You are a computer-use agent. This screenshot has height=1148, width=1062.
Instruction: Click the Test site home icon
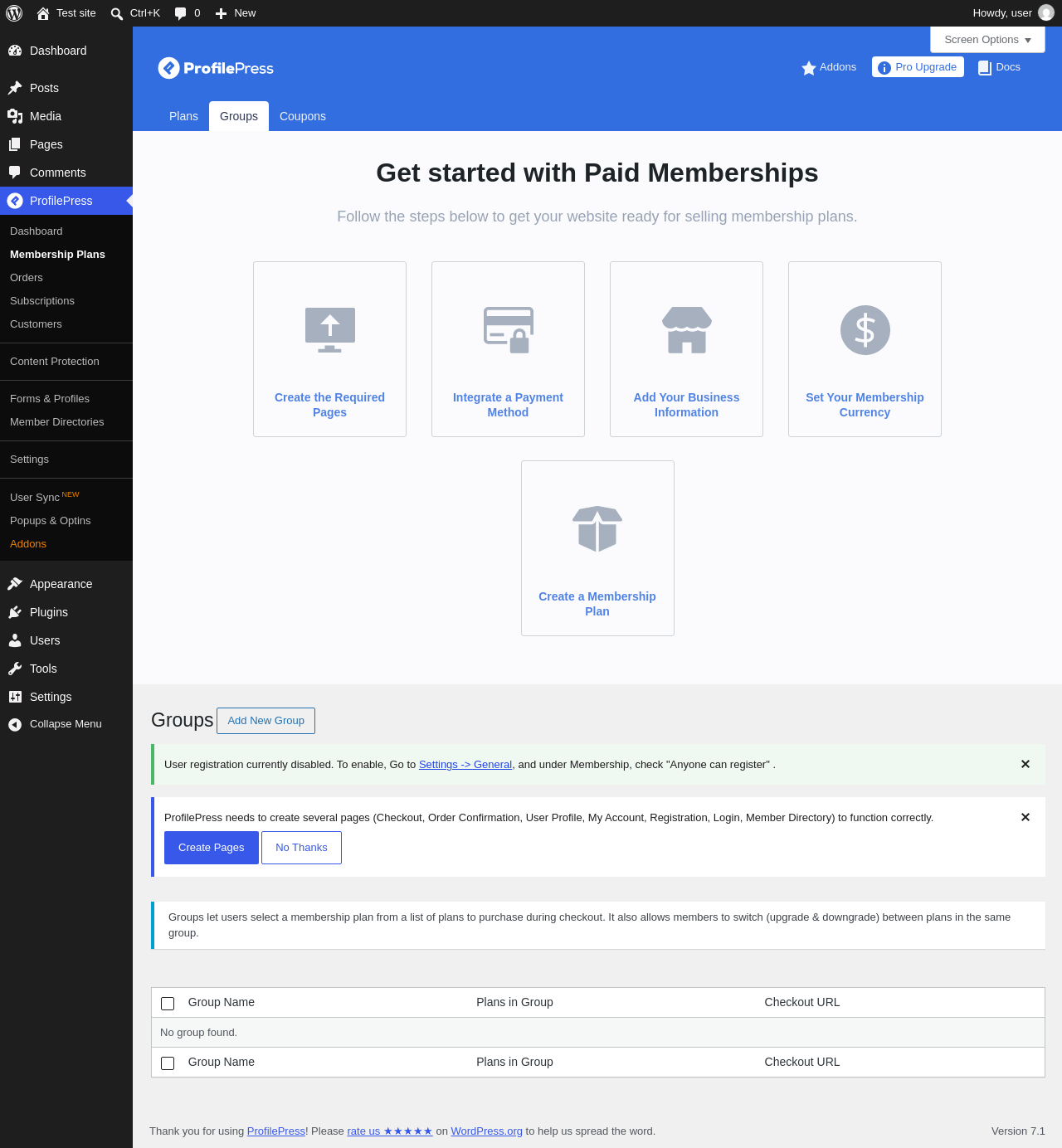tap(43, 13)
